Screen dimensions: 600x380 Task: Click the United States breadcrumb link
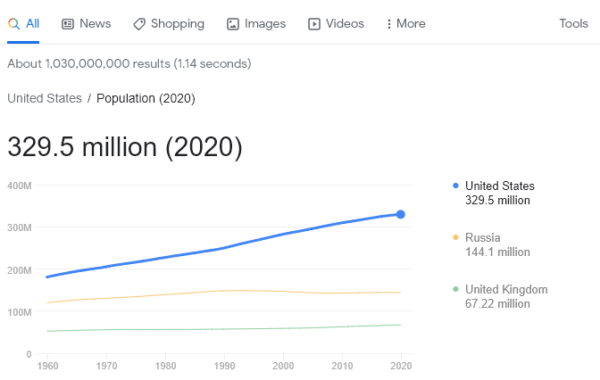coord(45,98)
